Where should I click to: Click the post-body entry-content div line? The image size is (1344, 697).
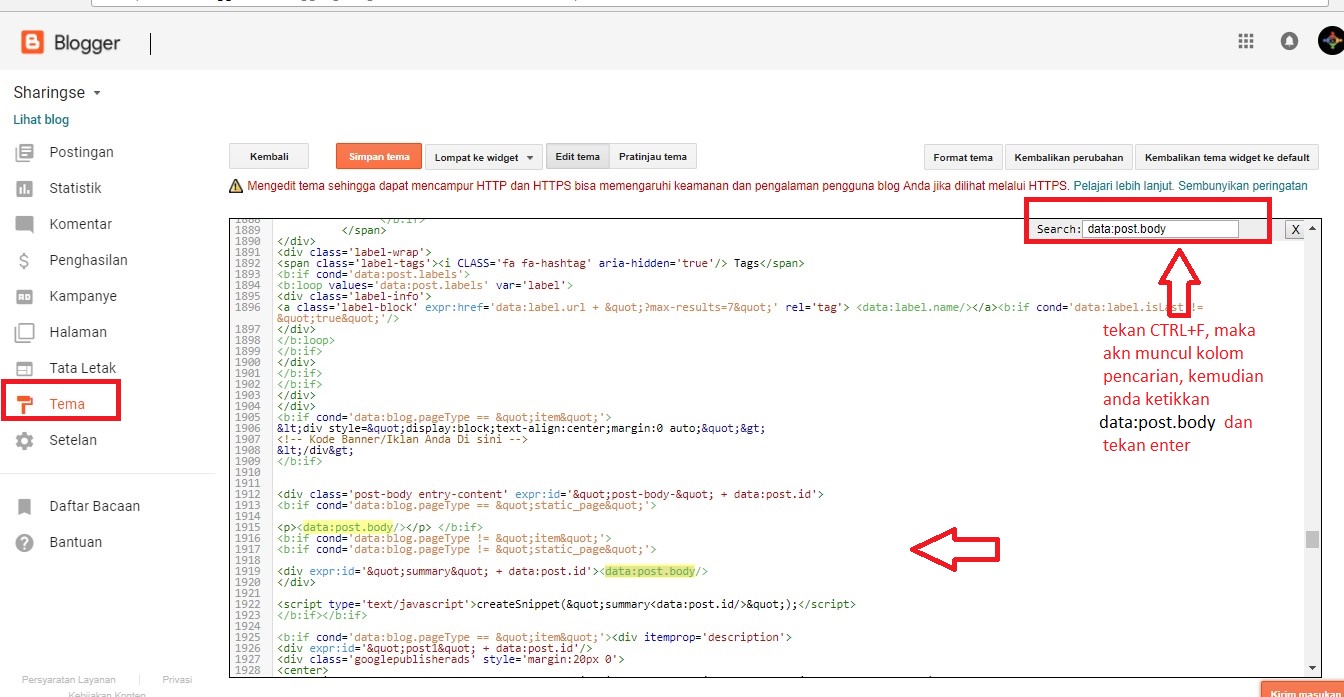(x=550, y=494)
